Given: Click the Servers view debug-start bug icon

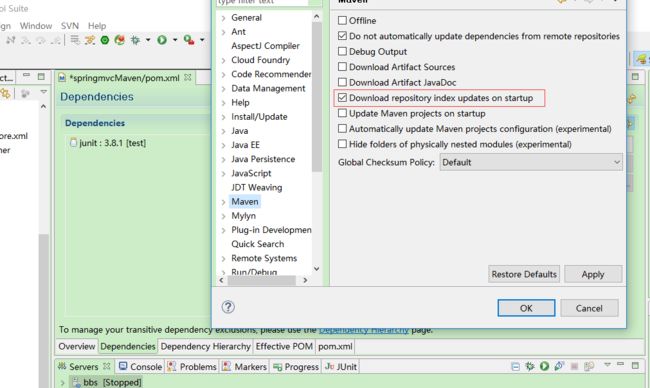Looking at the screenshot, I should click(530, 366).
